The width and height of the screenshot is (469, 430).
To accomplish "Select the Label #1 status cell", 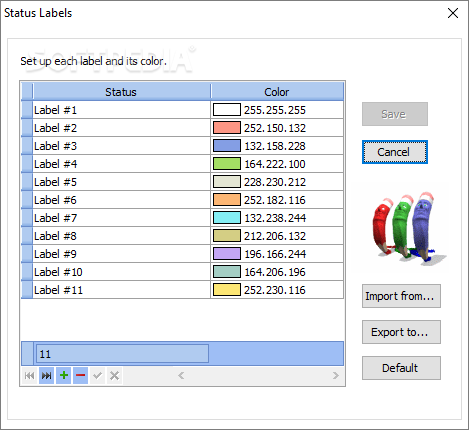I will [x=121, y=110].
